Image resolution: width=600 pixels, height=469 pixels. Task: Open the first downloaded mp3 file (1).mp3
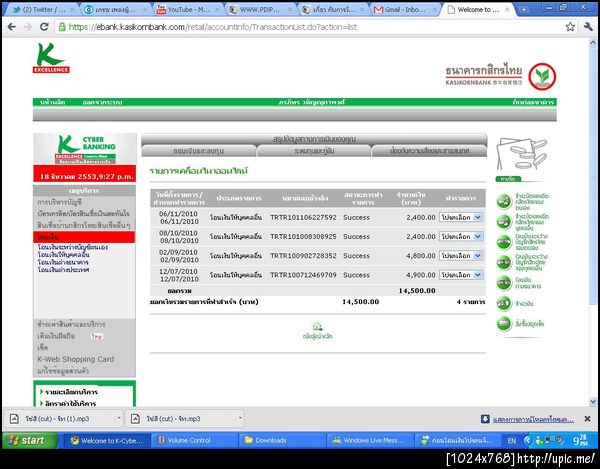[57, 419]
